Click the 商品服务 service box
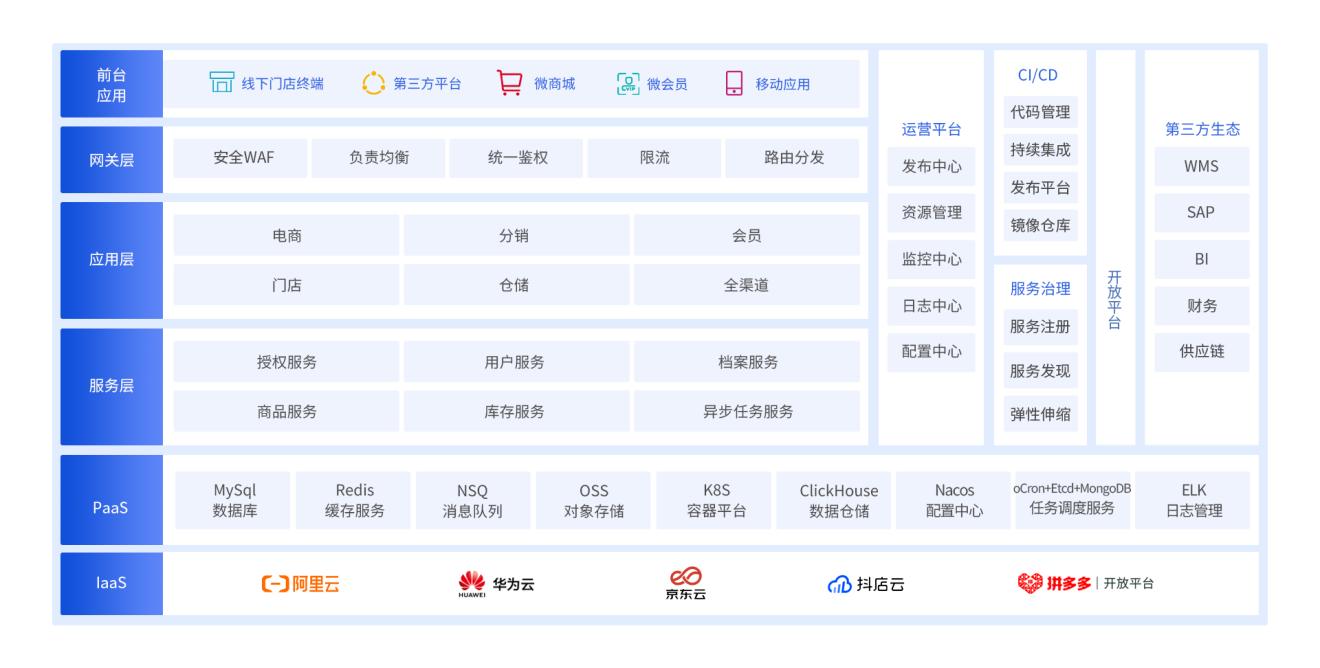 click(287, 411)
